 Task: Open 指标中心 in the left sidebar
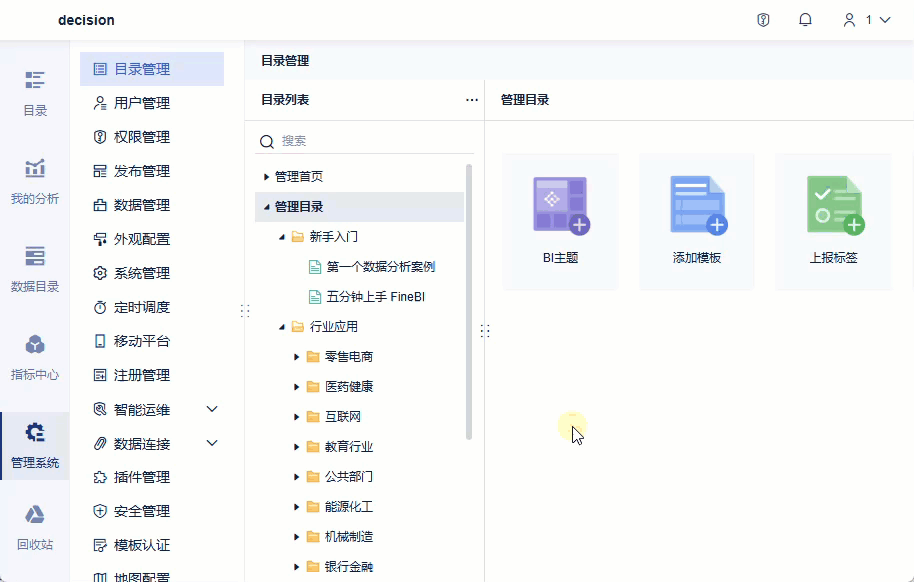point(35,358)
